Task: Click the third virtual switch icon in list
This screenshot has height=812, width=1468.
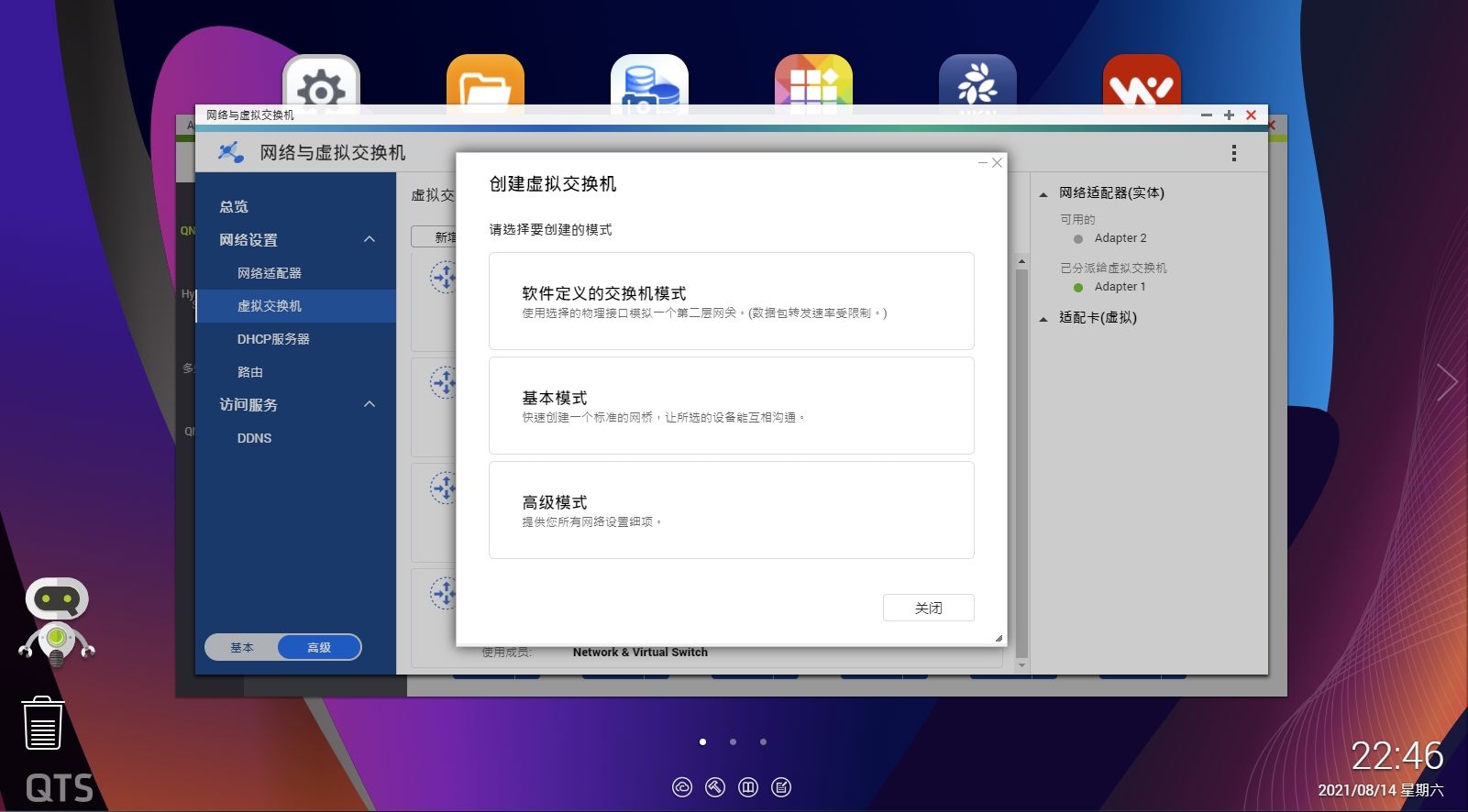Action: (x=444, y=488)
